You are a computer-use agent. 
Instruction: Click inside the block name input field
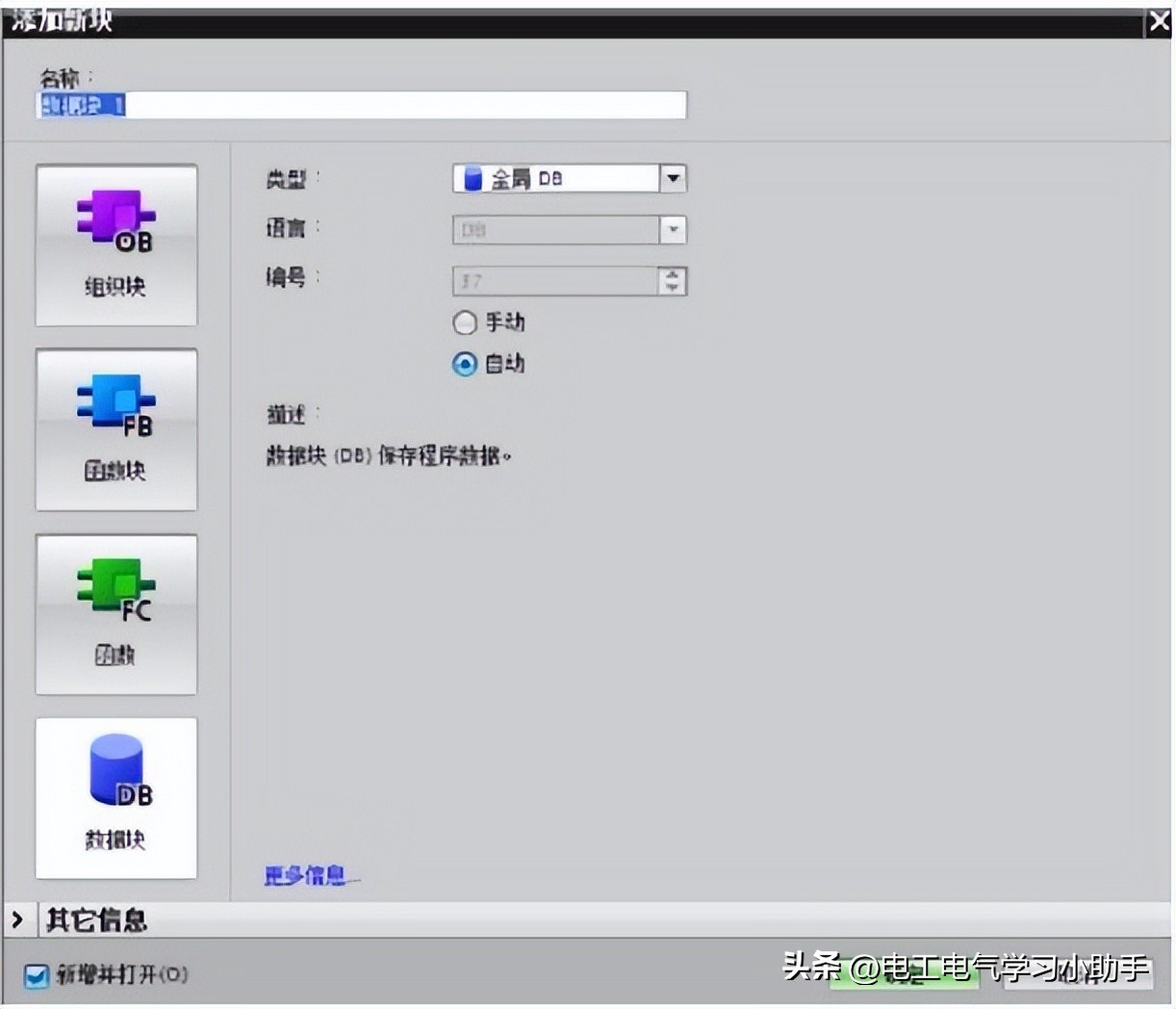[x=361, y=105]
